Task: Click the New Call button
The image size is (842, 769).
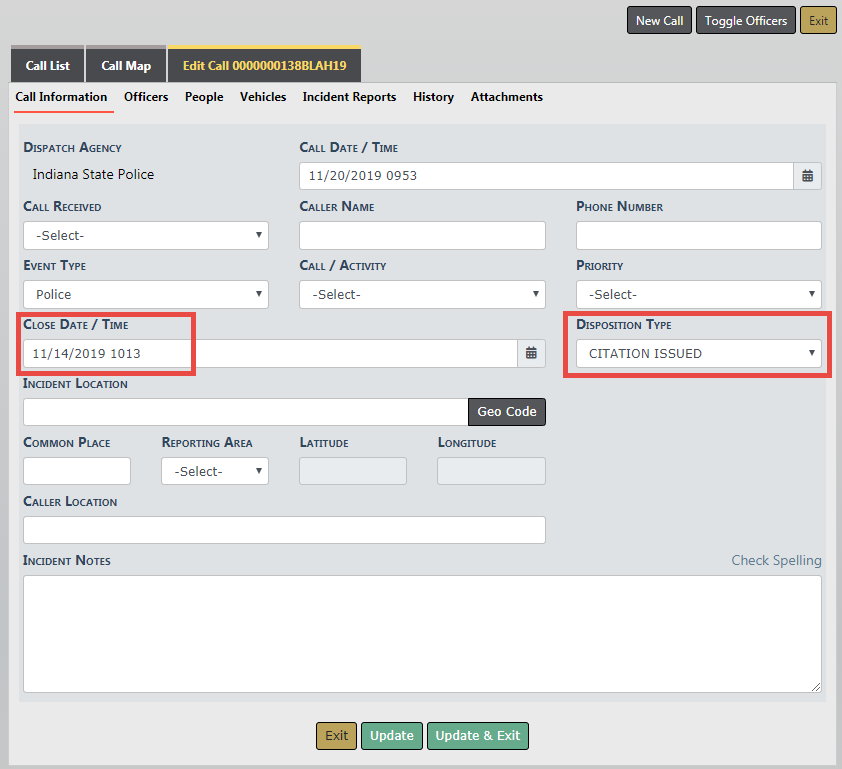Action: click(659, 21)
